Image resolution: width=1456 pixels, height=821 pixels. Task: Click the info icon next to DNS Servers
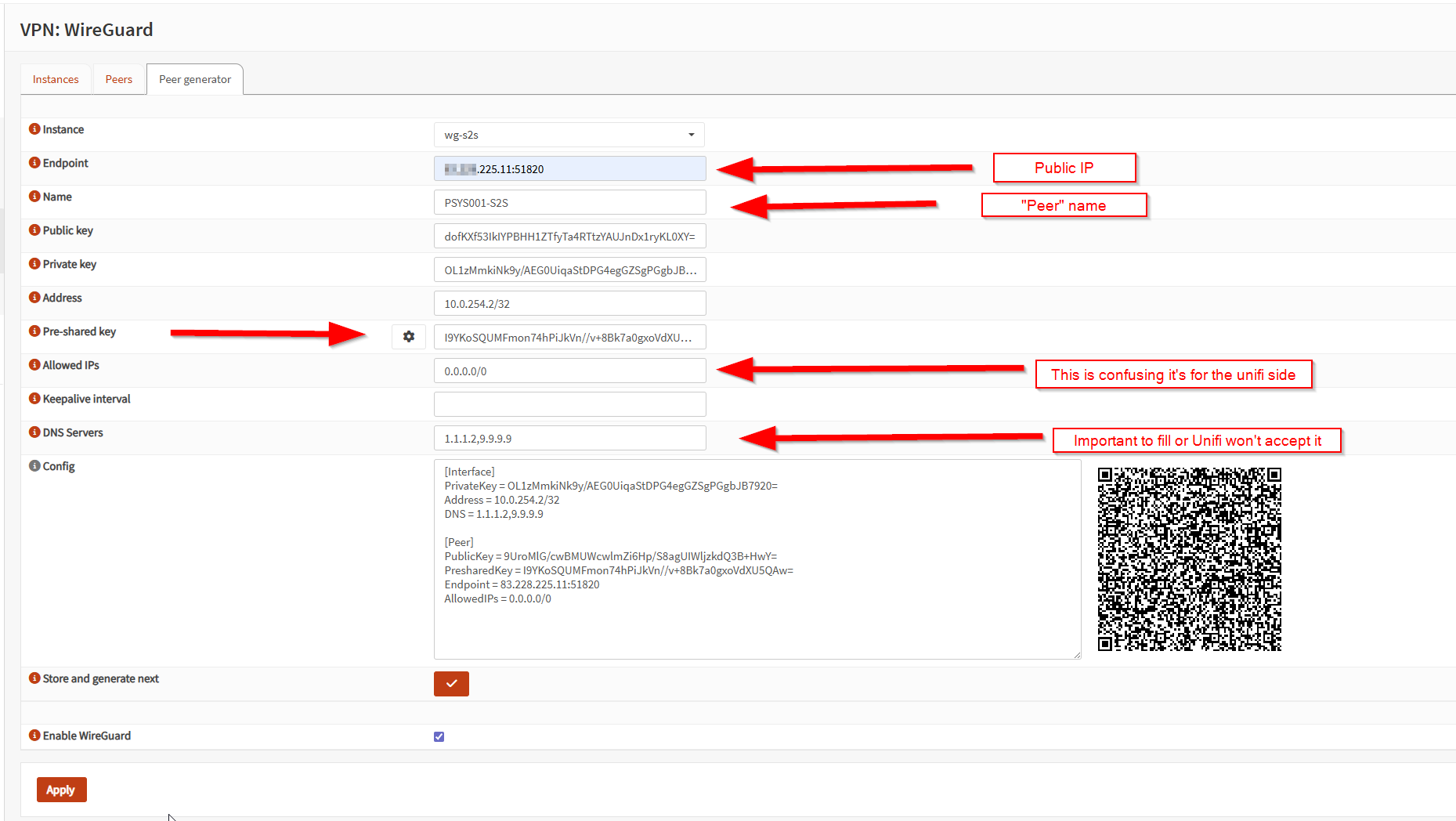34,432
